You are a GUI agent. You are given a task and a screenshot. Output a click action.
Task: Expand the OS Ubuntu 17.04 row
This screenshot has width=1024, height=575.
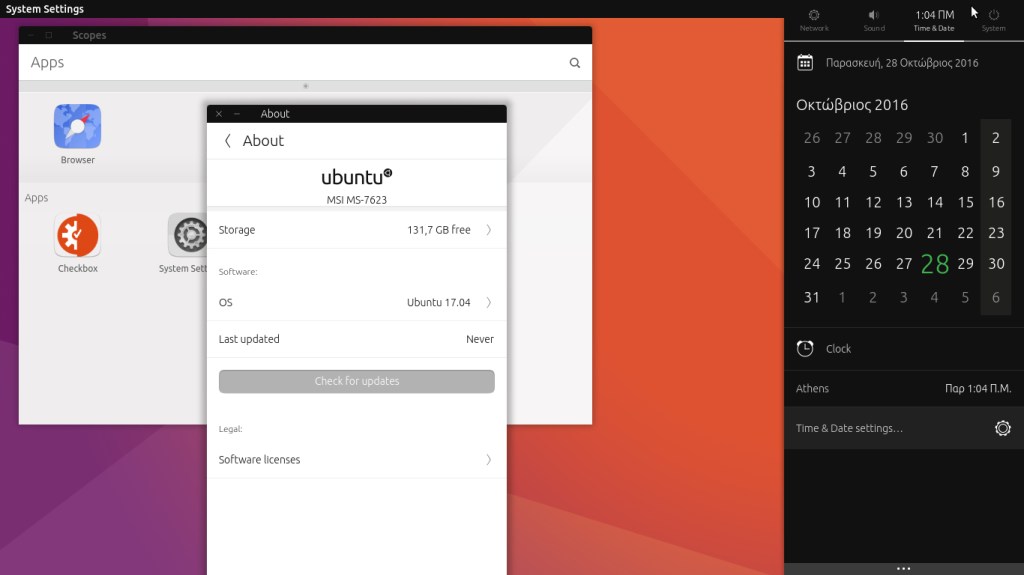(356, 302)
